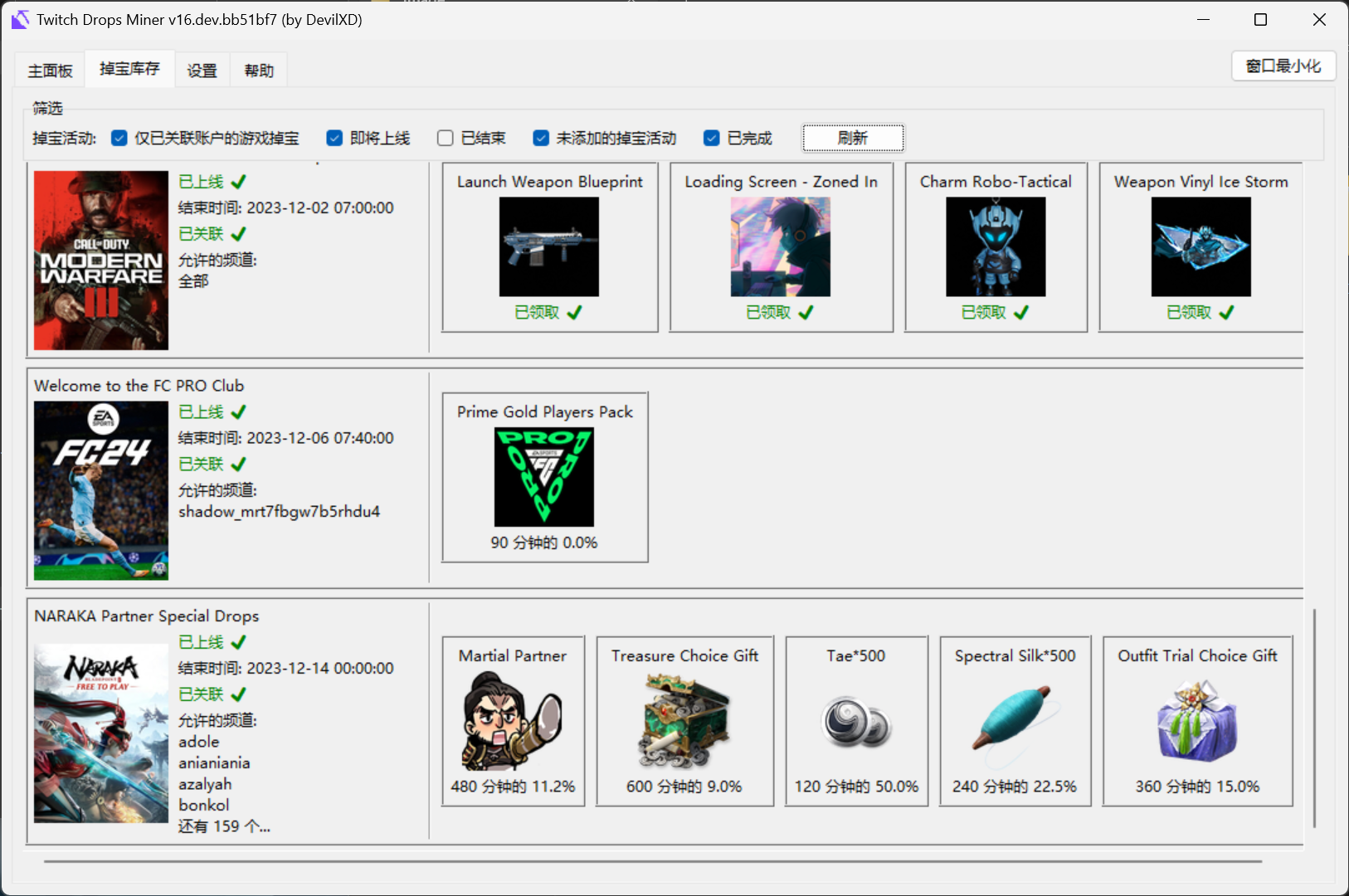This screenshot has height=896, width=1349.
Task: Click the 窗口最小化 button
Action: tap(1283, 66)
